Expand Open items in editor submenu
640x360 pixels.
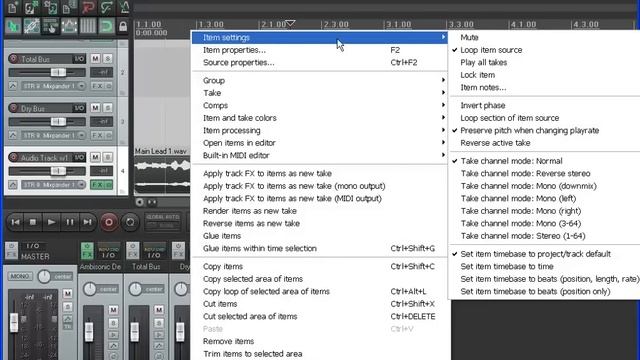320,143
